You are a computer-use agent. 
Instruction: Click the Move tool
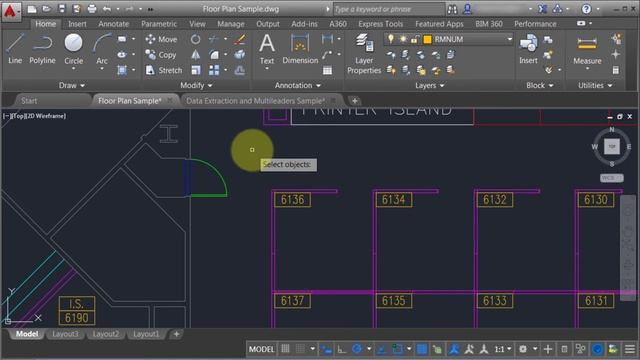click(162, 39)
